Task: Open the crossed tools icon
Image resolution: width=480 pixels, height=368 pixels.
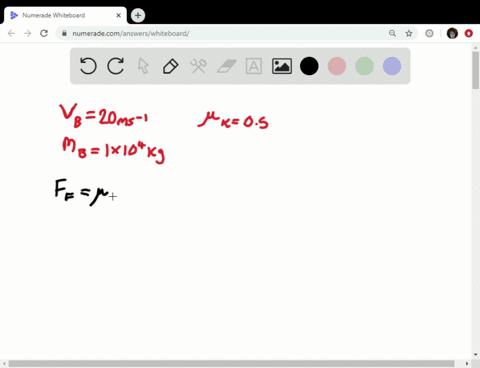Action: [x=198, y=66]
